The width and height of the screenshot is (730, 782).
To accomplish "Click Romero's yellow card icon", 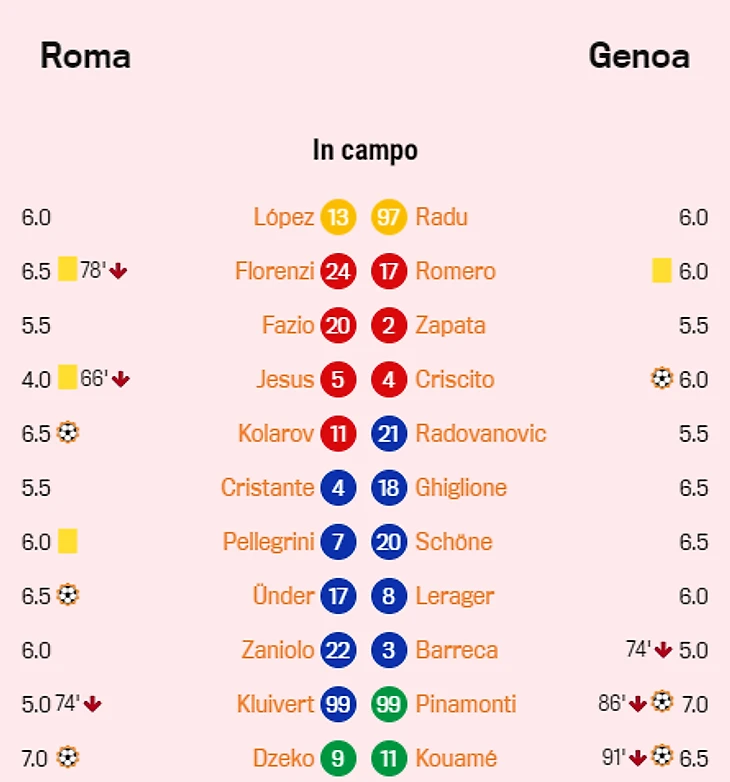I will click(x=661, y=270).
